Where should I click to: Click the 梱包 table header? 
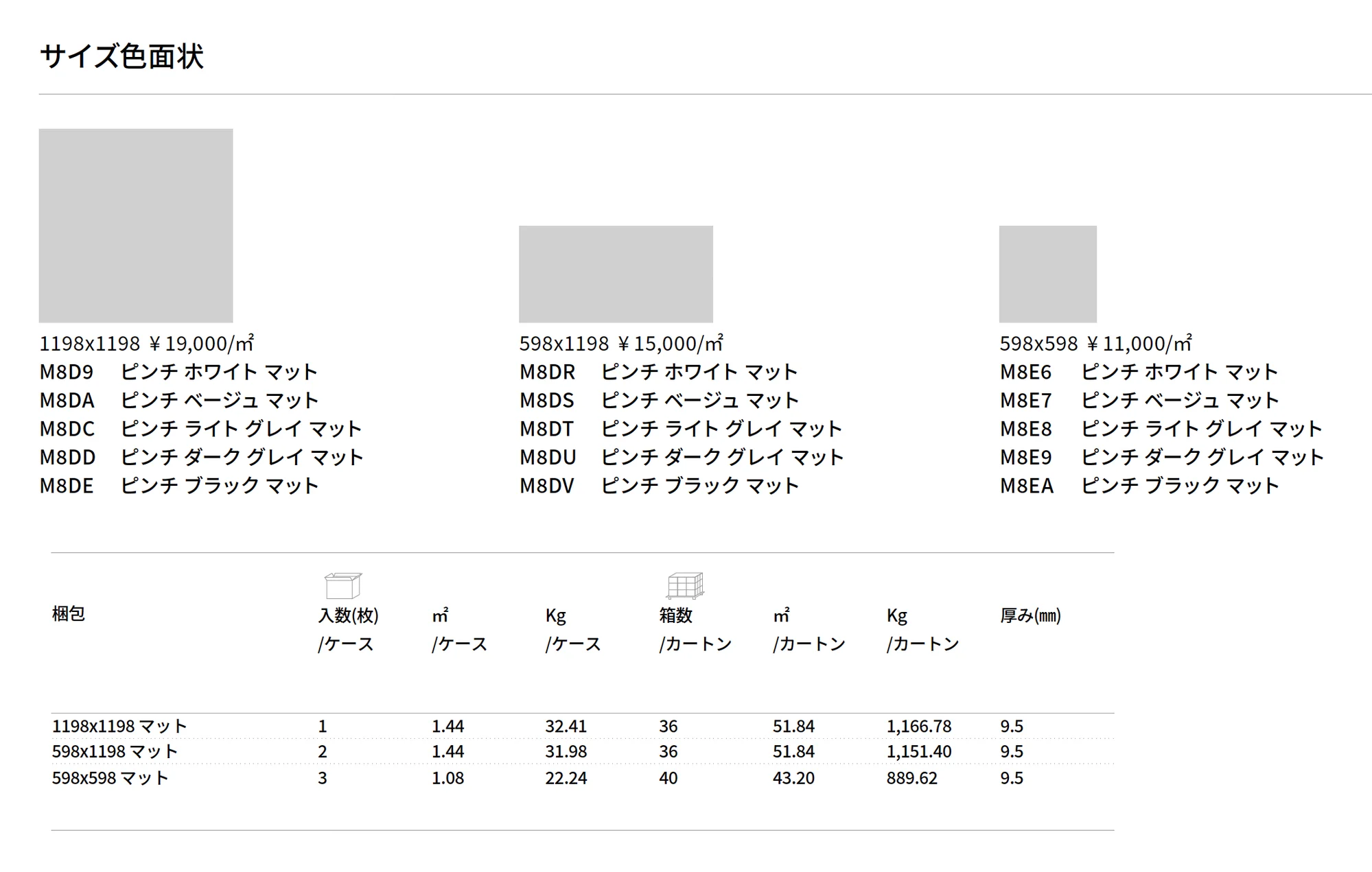tap(69, 613)
